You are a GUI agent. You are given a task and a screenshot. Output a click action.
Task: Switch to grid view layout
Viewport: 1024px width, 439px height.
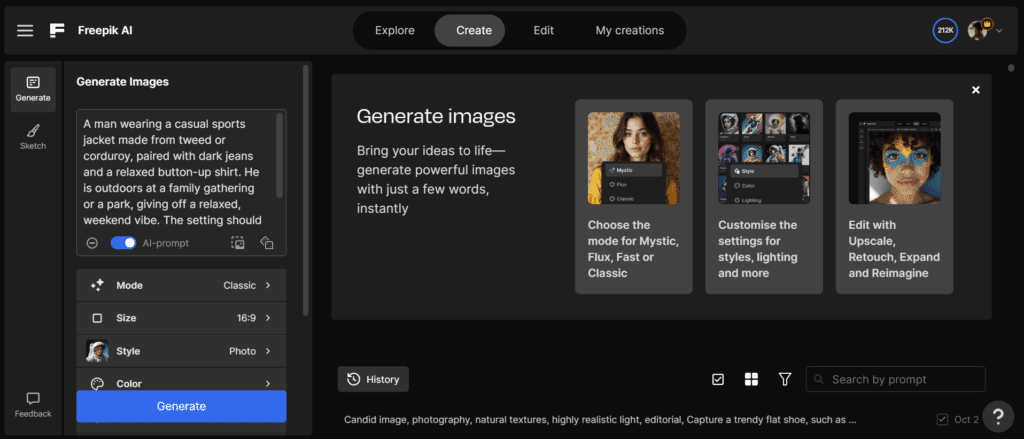click(x=751, y=379)
